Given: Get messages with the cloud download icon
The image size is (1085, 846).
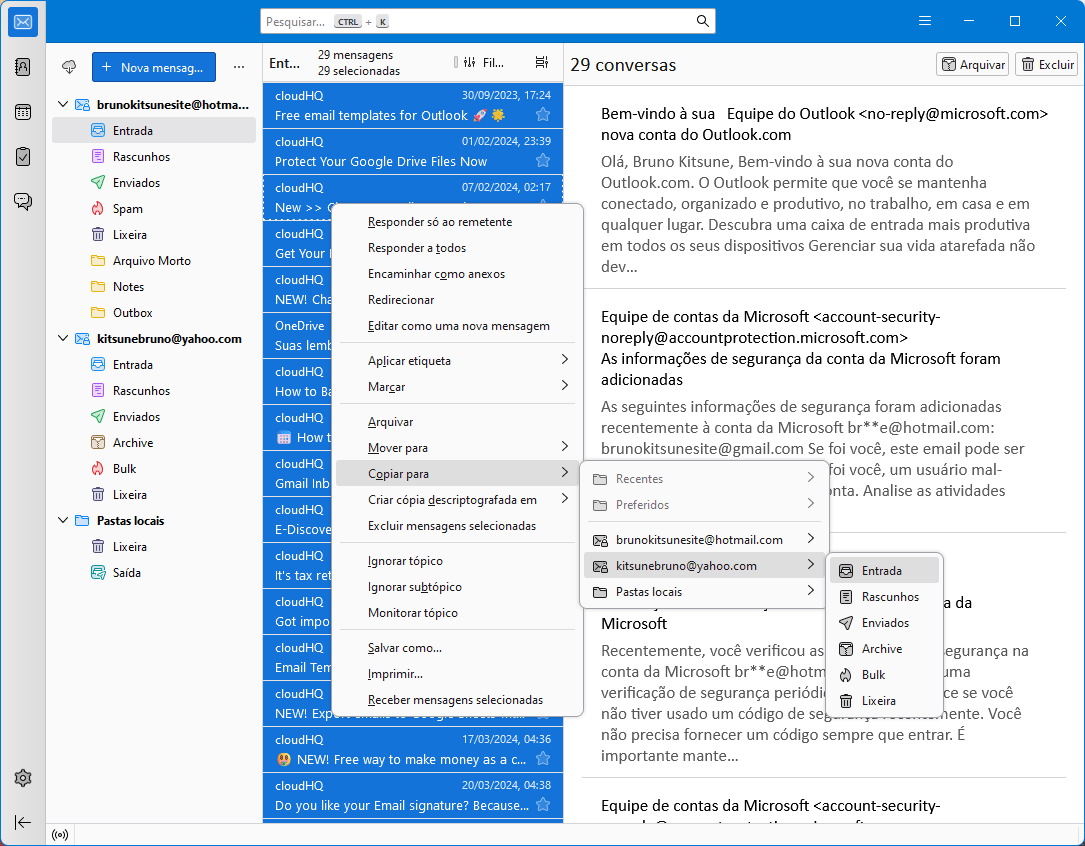Looking at the screenshot, I should click(69, 67).
